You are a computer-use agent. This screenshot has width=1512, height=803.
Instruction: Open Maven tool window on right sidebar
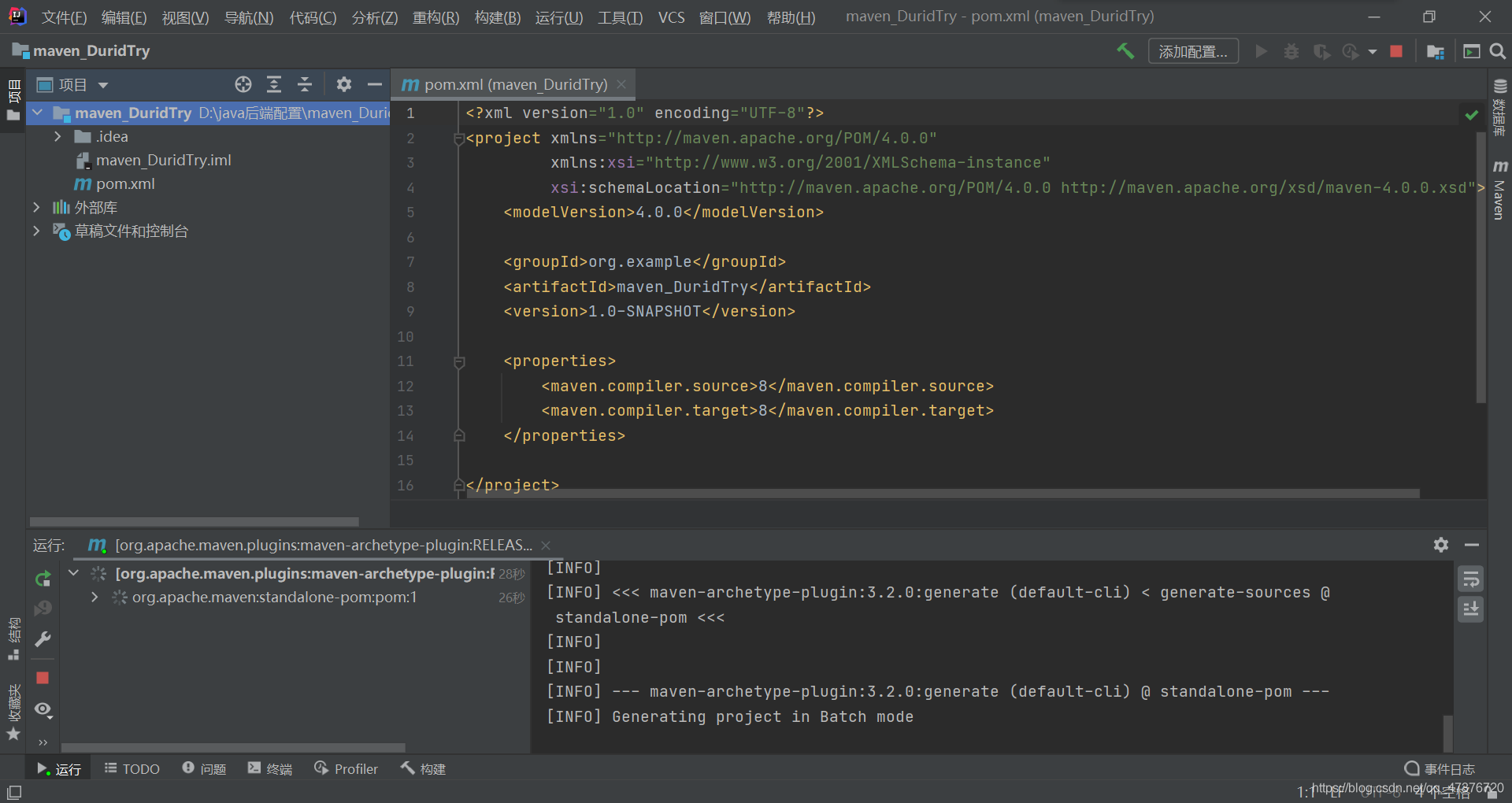(x=1499, y=190)
